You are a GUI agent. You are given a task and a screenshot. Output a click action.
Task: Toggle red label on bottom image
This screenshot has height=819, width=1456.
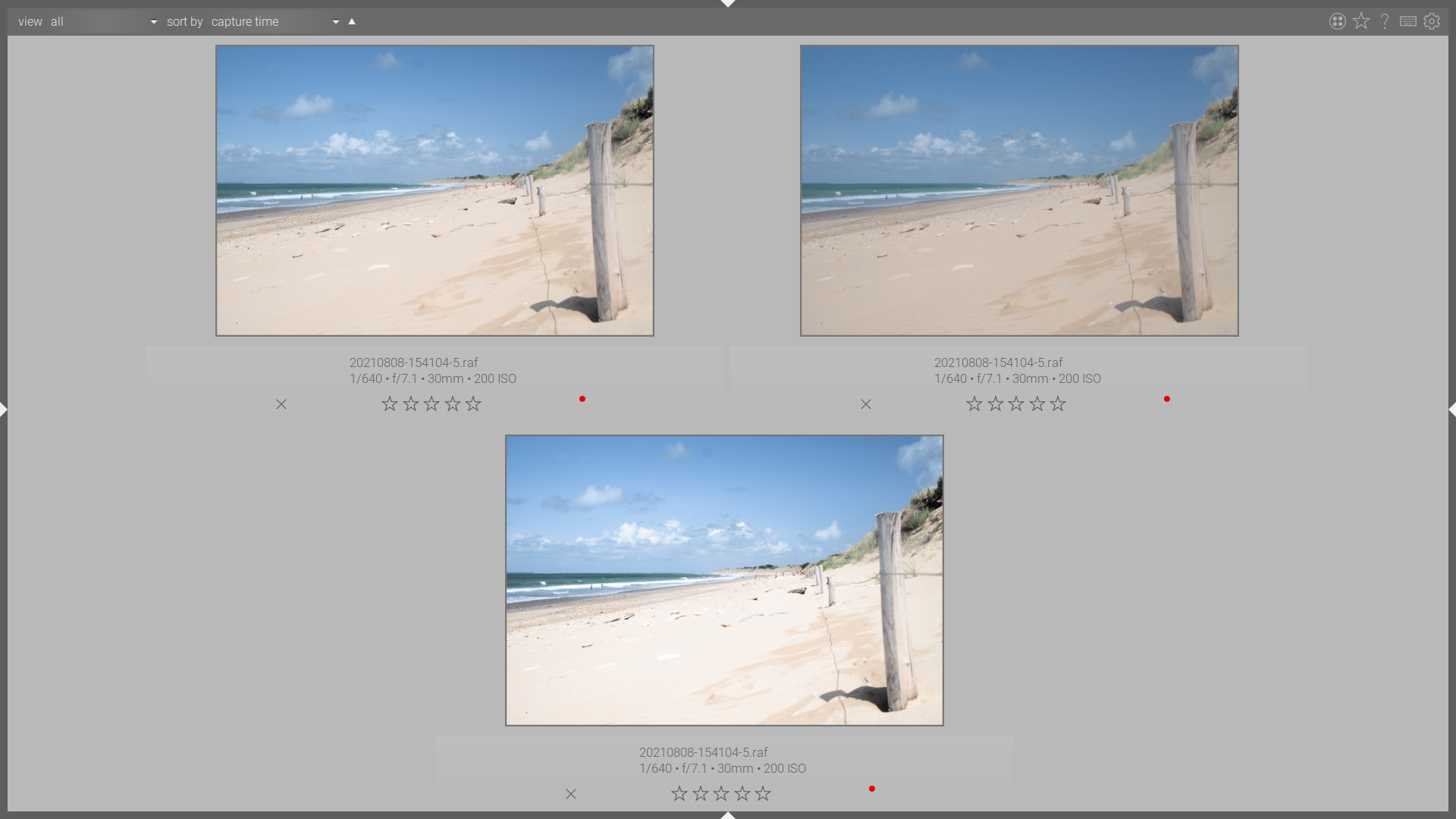pyautogui.click(x=872, y=789)
